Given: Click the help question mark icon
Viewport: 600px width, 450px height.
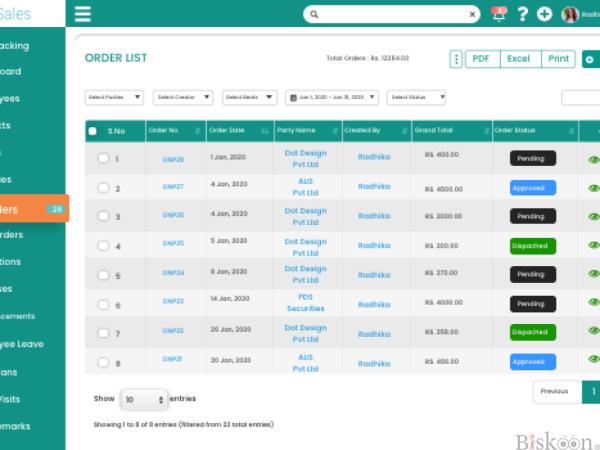Looking at the screenshot, I should coord(522,15).
